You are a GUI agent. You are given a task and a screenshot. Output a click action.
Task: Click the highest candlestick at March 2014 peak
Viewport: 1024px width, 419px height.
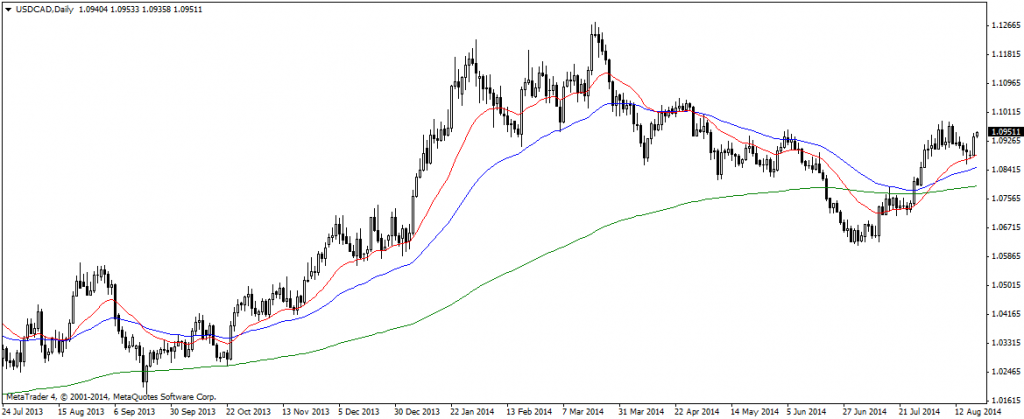point(594,32)
